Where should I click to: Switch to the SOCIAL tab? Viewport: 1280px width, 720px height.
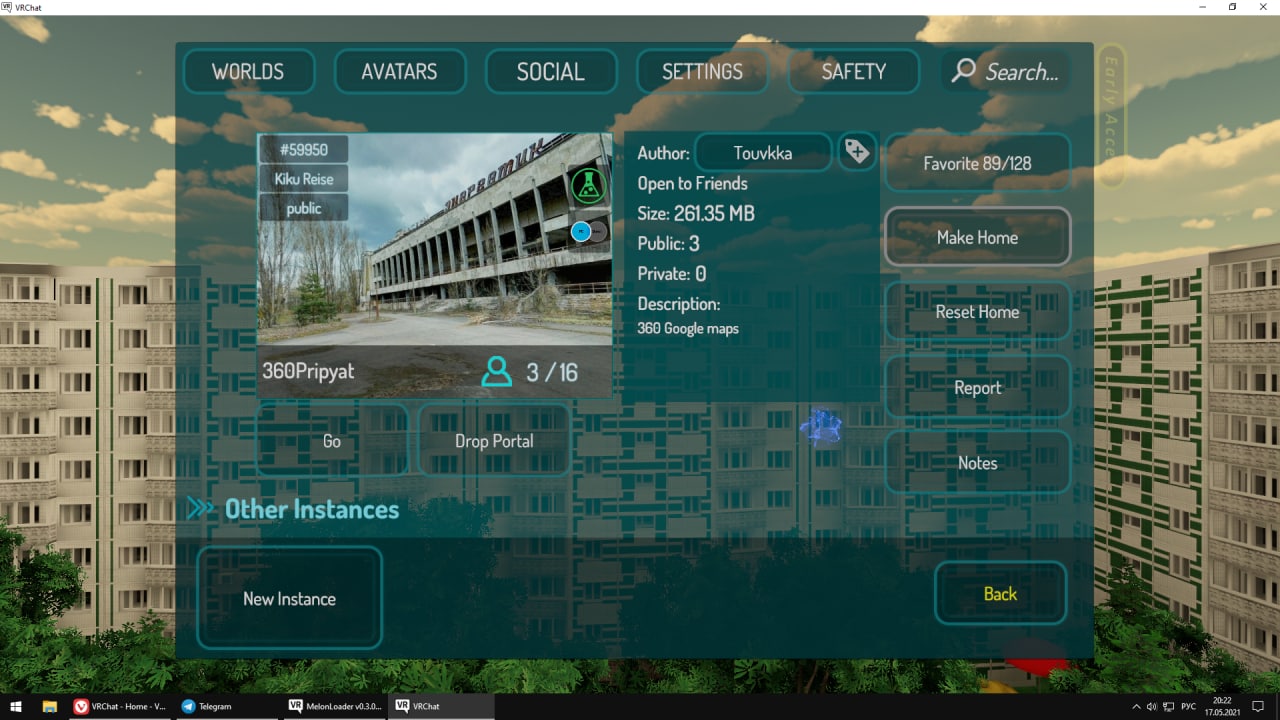pos(550,72)
